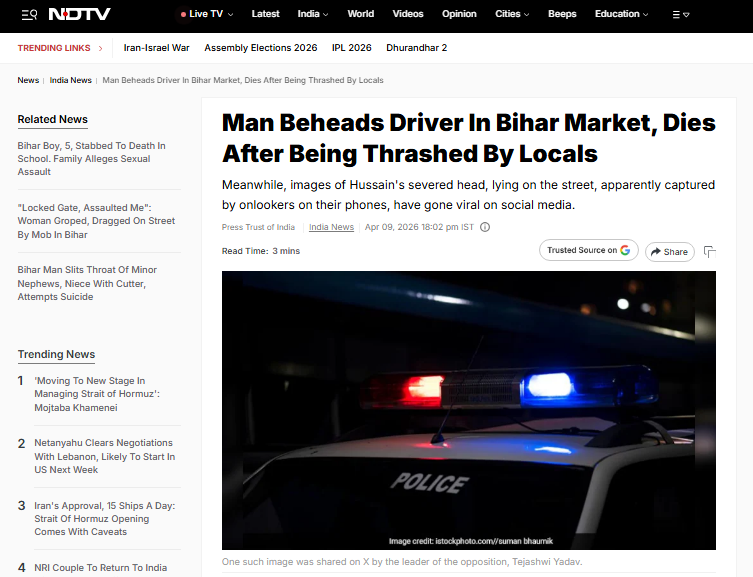Click the Google icon in Trusted Source button
Image resolution: width=753 pixels, height=577 pixels.
(x=625, y=250)
